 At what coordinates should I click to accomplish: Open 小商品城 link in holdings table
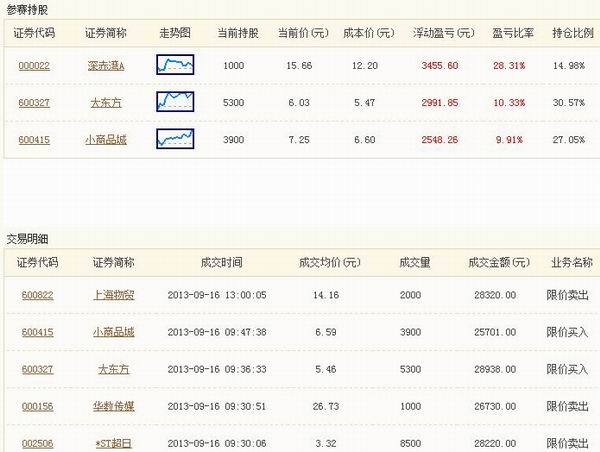(x=106, y=140)
